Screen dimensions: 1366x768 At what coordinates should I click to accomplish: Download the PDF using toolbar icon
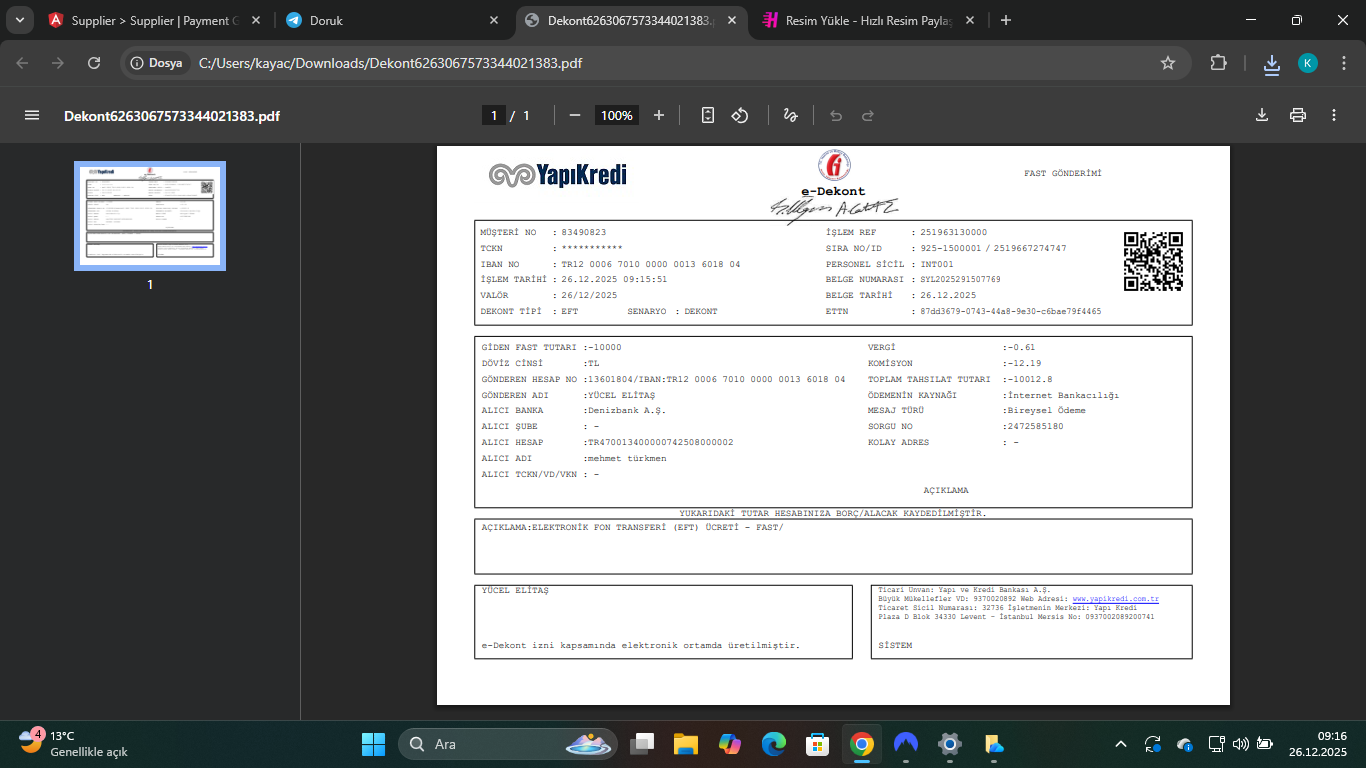[x=1262, y=116]
